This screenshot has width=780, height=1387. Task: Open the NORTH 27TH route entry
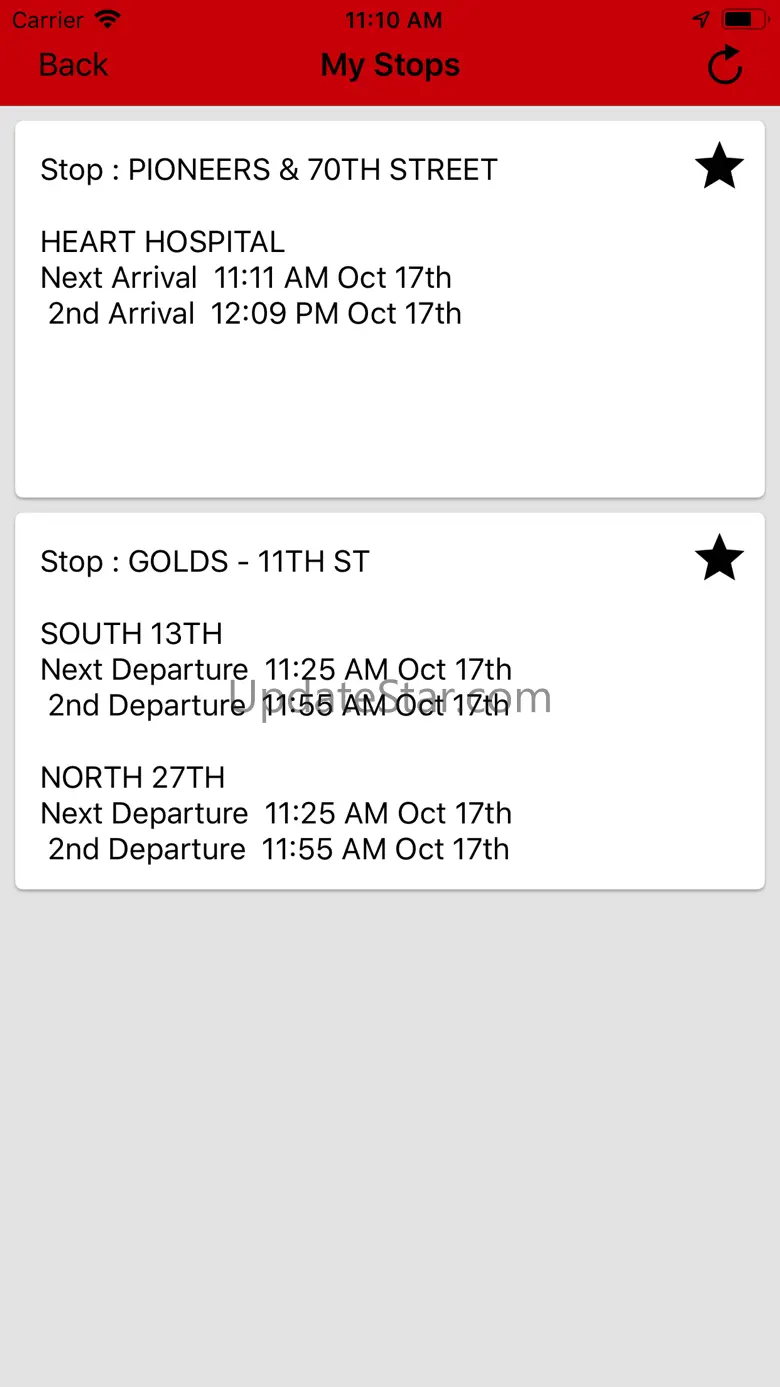pyautogui.click(x=133, y=778)
